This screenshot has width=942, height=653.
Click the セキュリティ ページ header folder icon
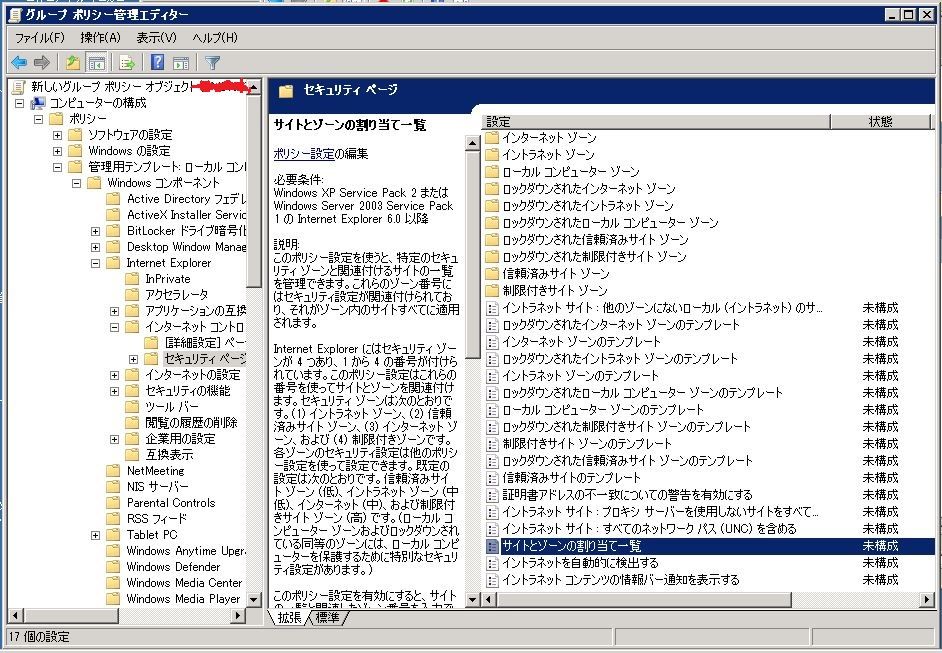coord(286,91)
